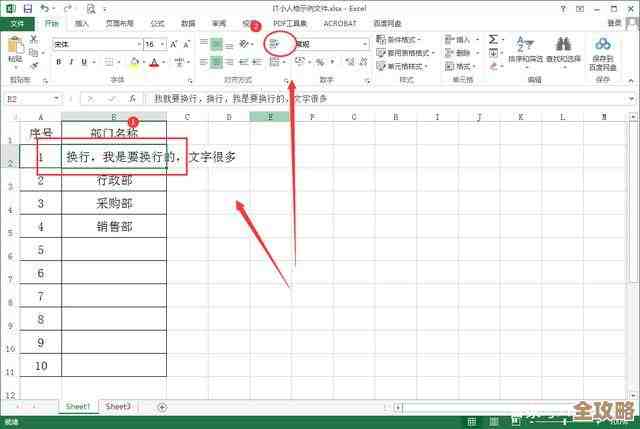Open the font settings dialog launcher
The image size is (640, 429).
pos(190,81)
